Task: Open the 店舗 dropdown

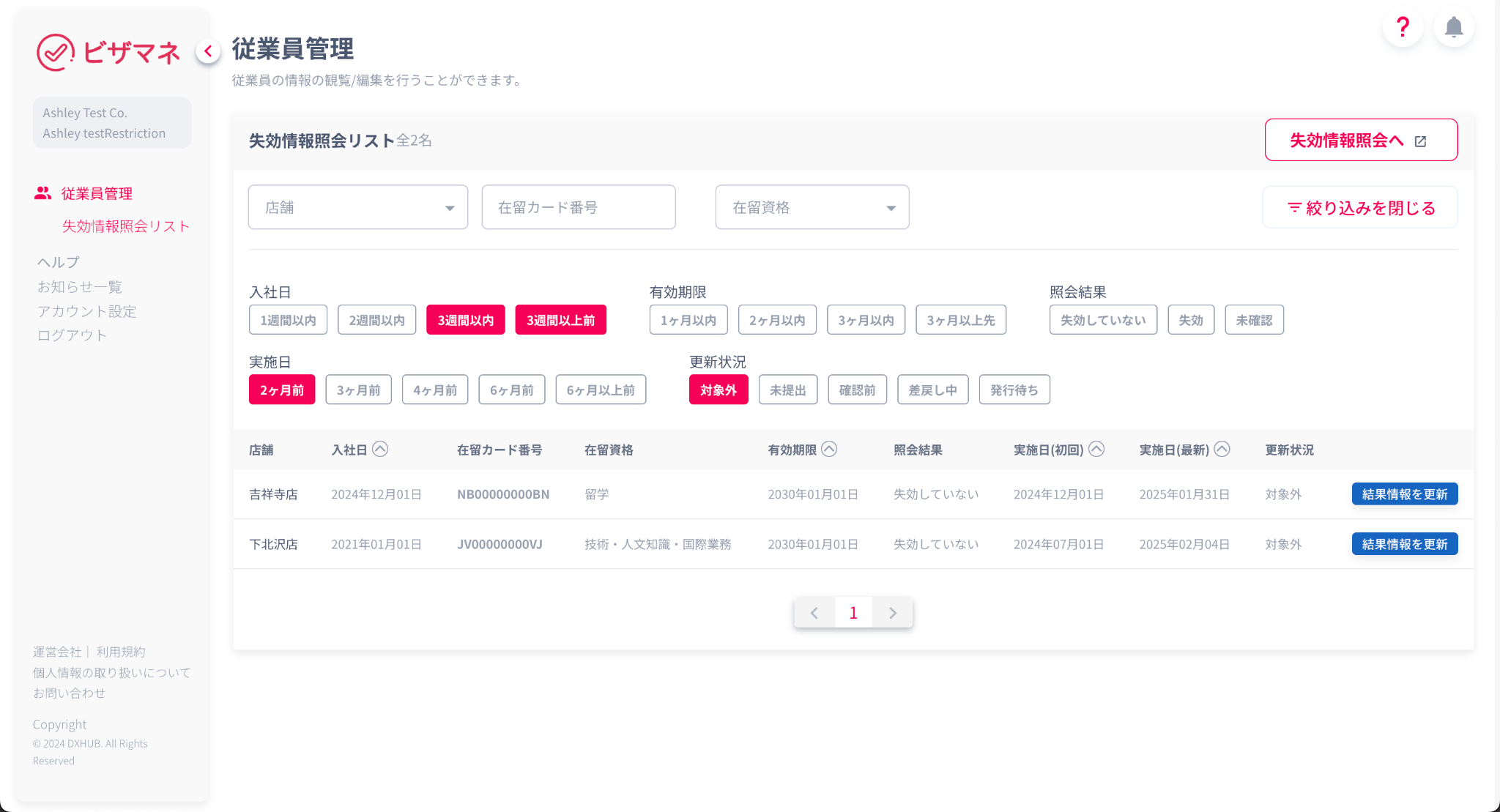Action: pos(357,207)
